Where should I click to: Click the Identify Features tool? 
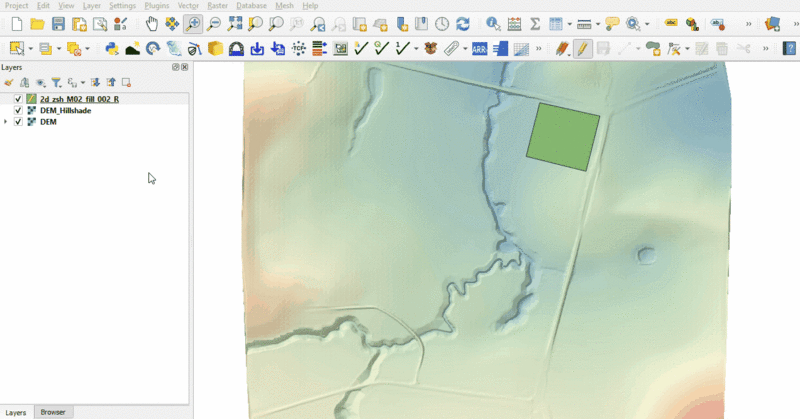pos(493,23)
